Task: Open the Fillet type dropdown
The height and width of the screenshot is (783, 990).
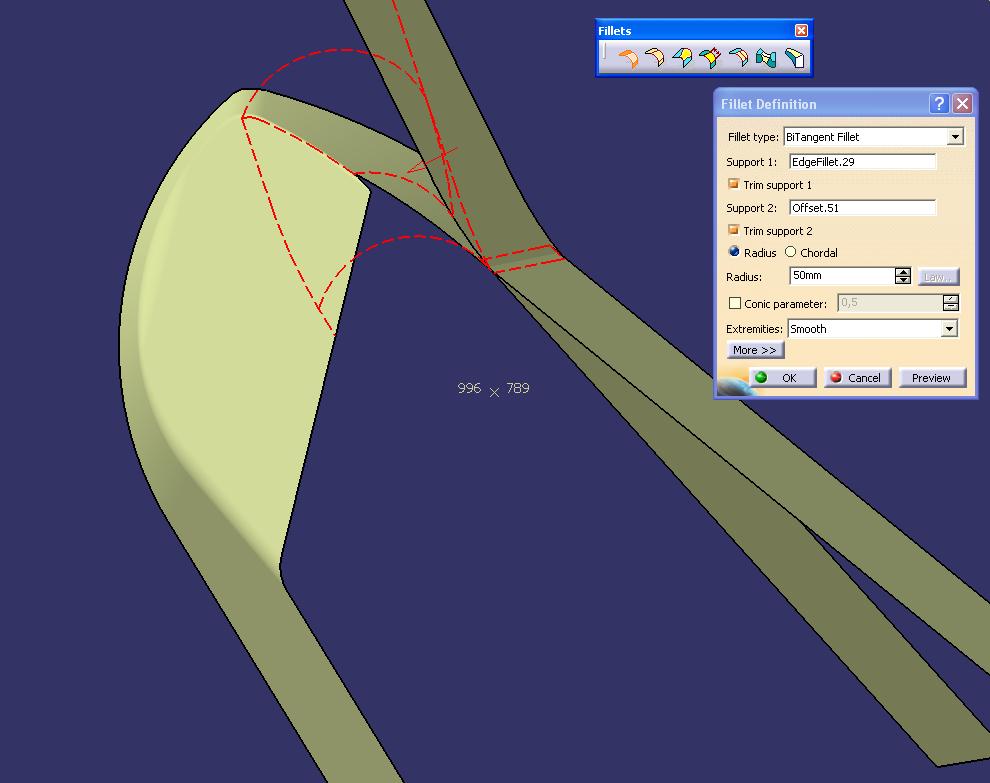Action: pyautogui.click(x=955, y=137)
